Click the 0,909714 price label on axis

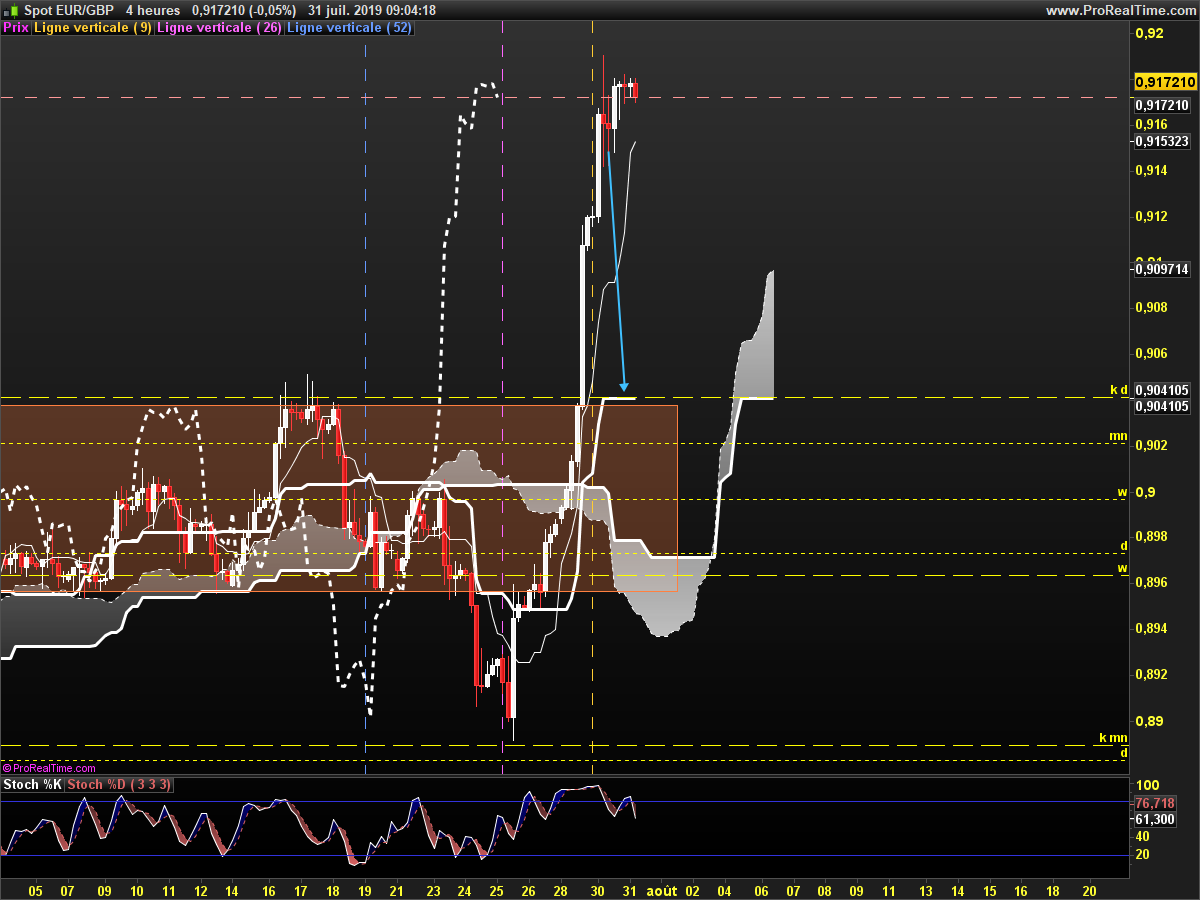coord(1162,269)
